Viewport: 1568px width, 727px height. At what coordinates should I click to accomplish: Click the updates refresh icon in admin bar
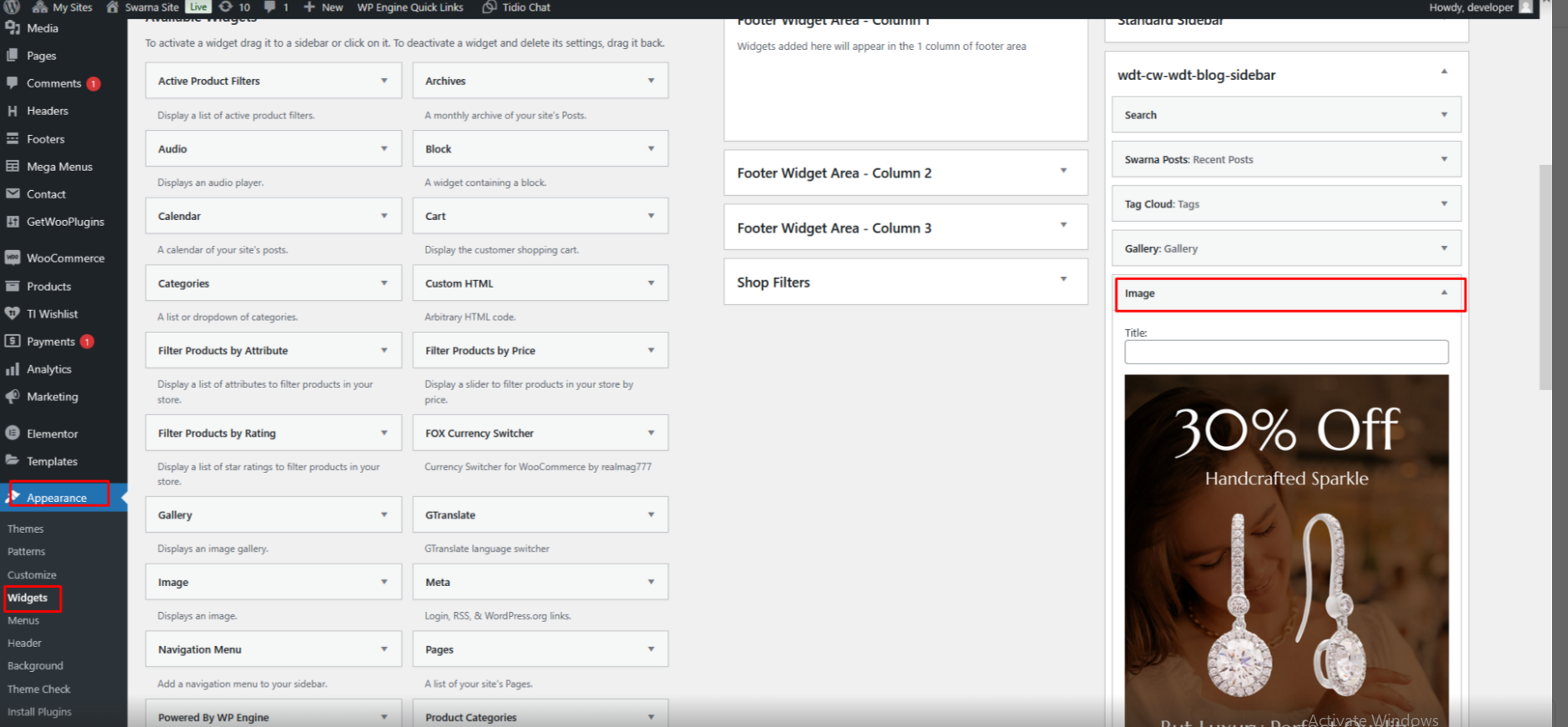(225, 7)
